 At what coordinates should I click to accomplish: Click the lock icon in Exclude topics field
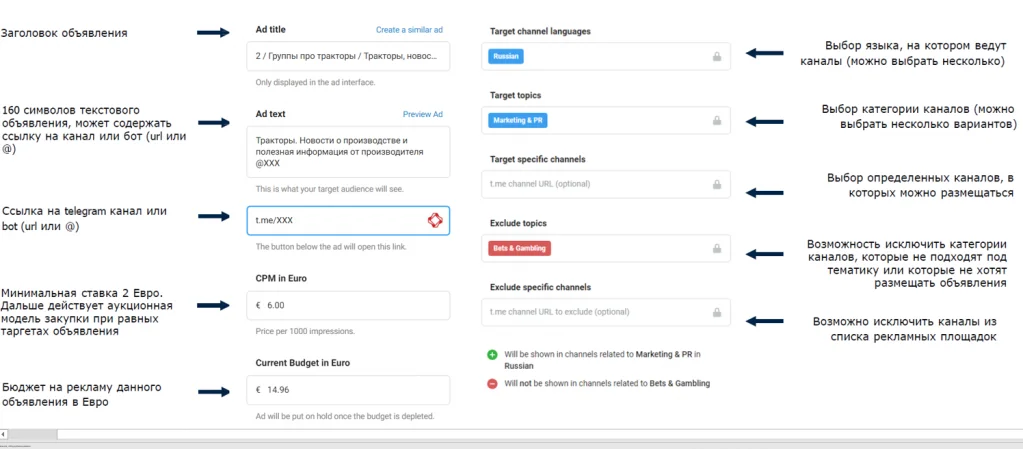[716, 248]
